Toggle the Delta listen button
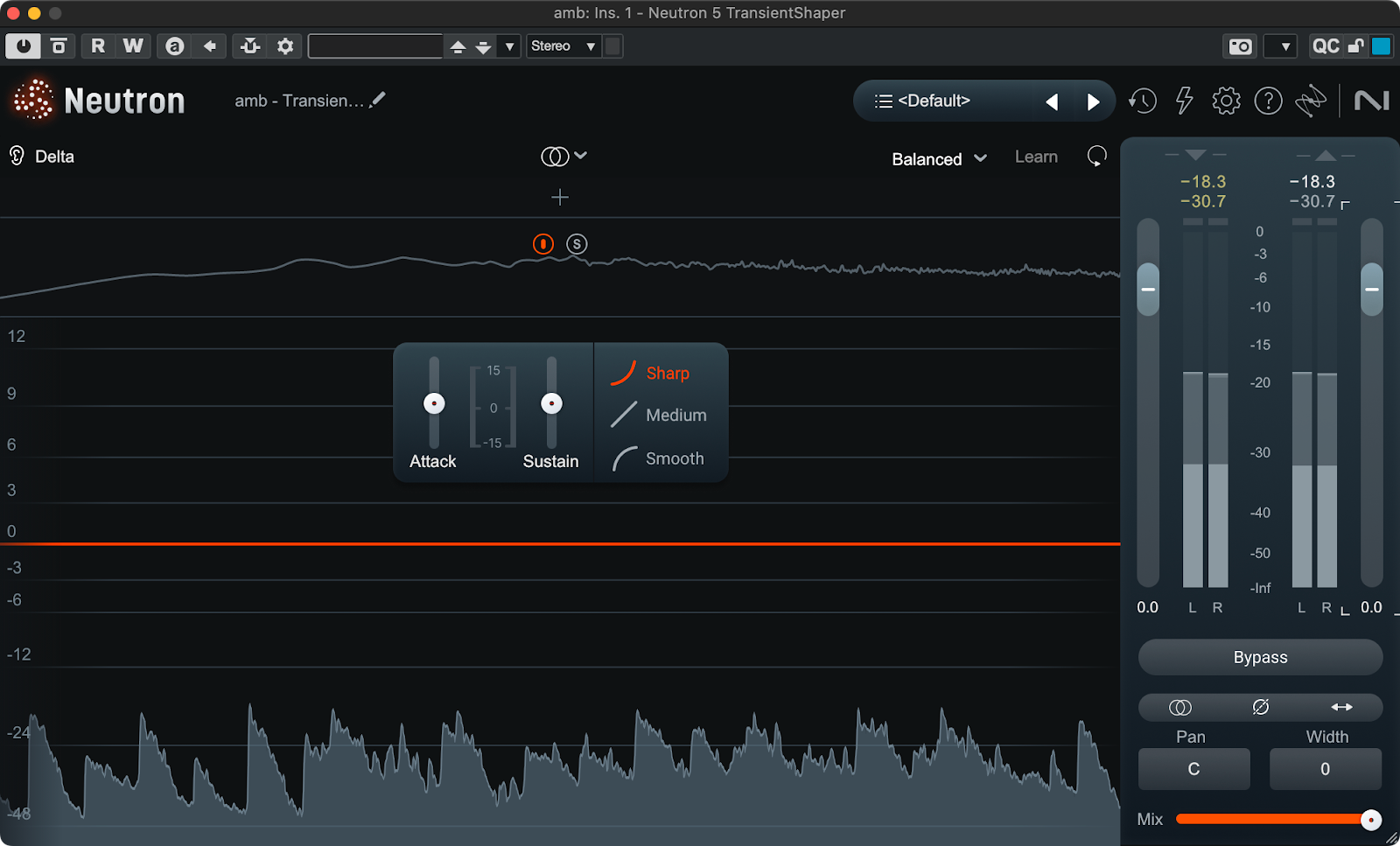This screenshot has height=846, width=1400. click(x=42, y=157)
